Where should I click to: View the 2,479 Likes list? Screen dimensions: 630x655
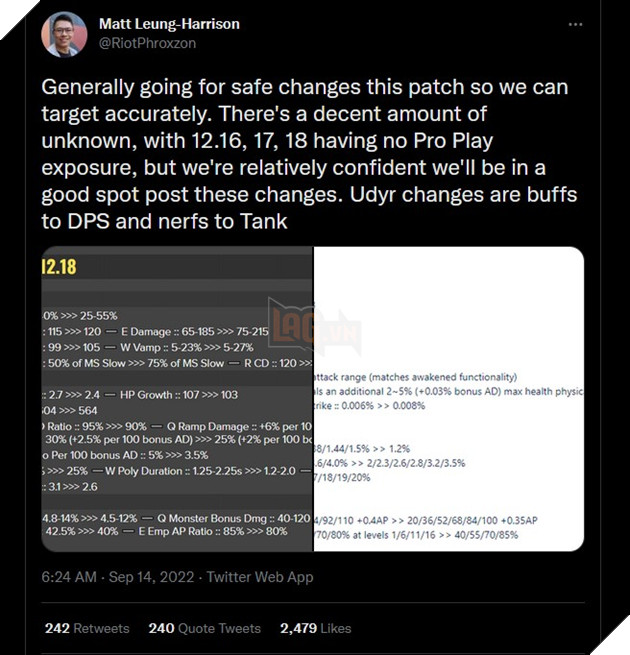tap(315, 628)
